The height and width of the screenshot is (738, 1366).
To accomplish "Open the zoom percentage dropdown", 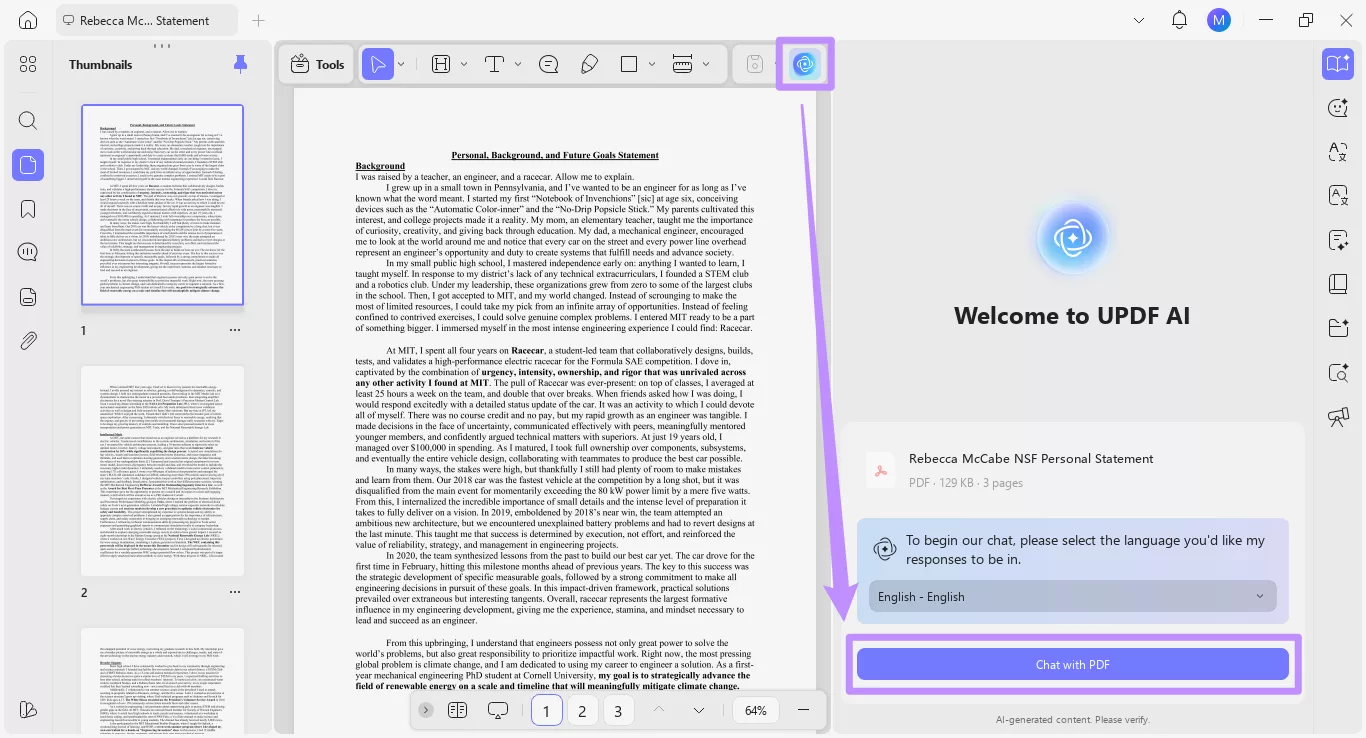I will 755,710.
